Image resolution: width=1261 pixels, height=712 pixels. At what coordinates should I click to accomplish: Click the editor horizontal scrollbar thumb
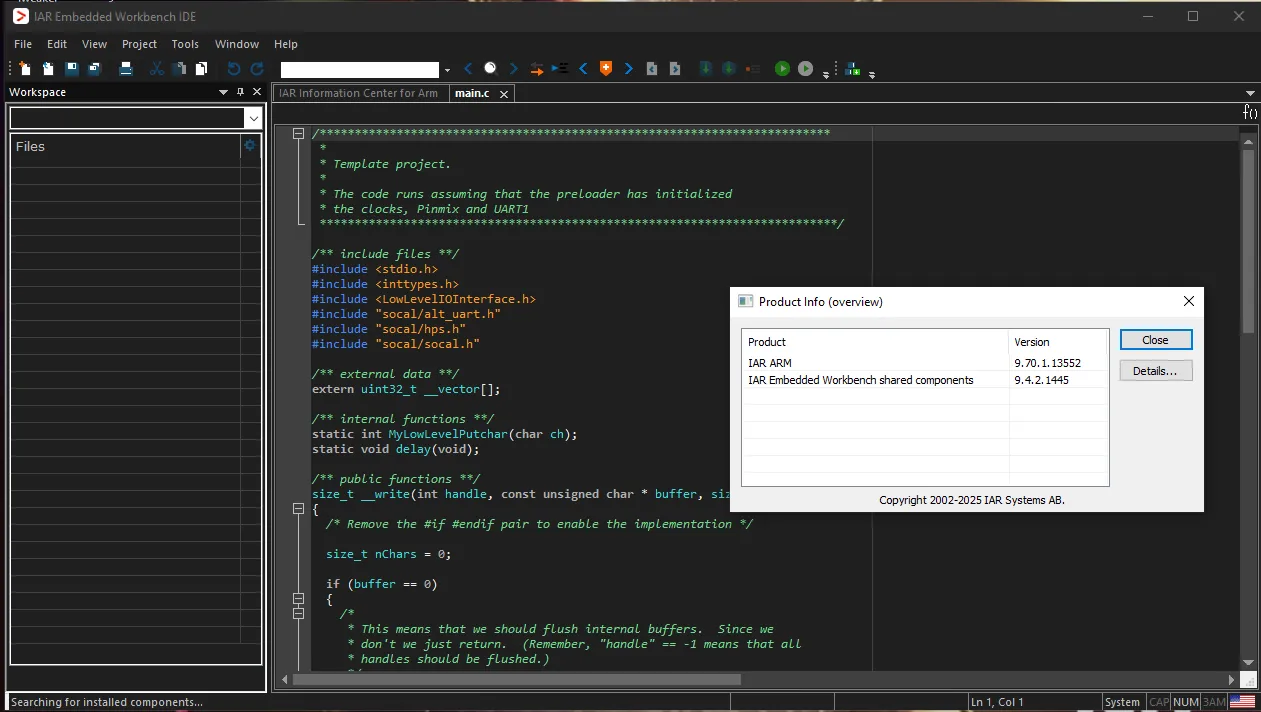[517, 679]
